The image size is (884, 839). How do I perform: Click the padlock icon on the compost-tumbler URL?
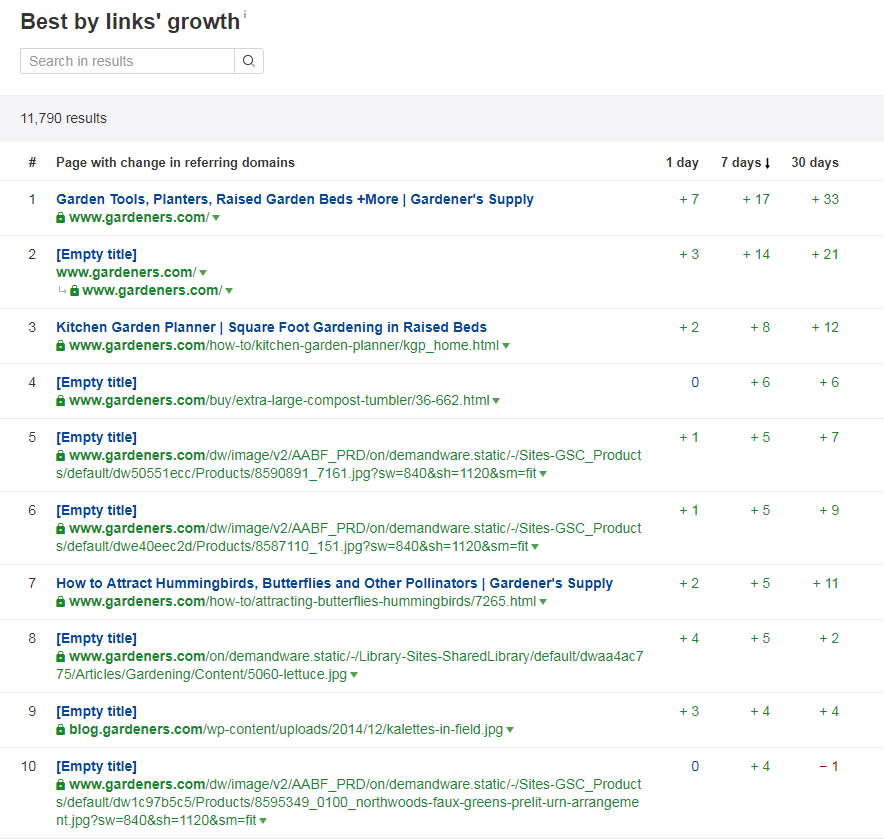pos(60,401)
